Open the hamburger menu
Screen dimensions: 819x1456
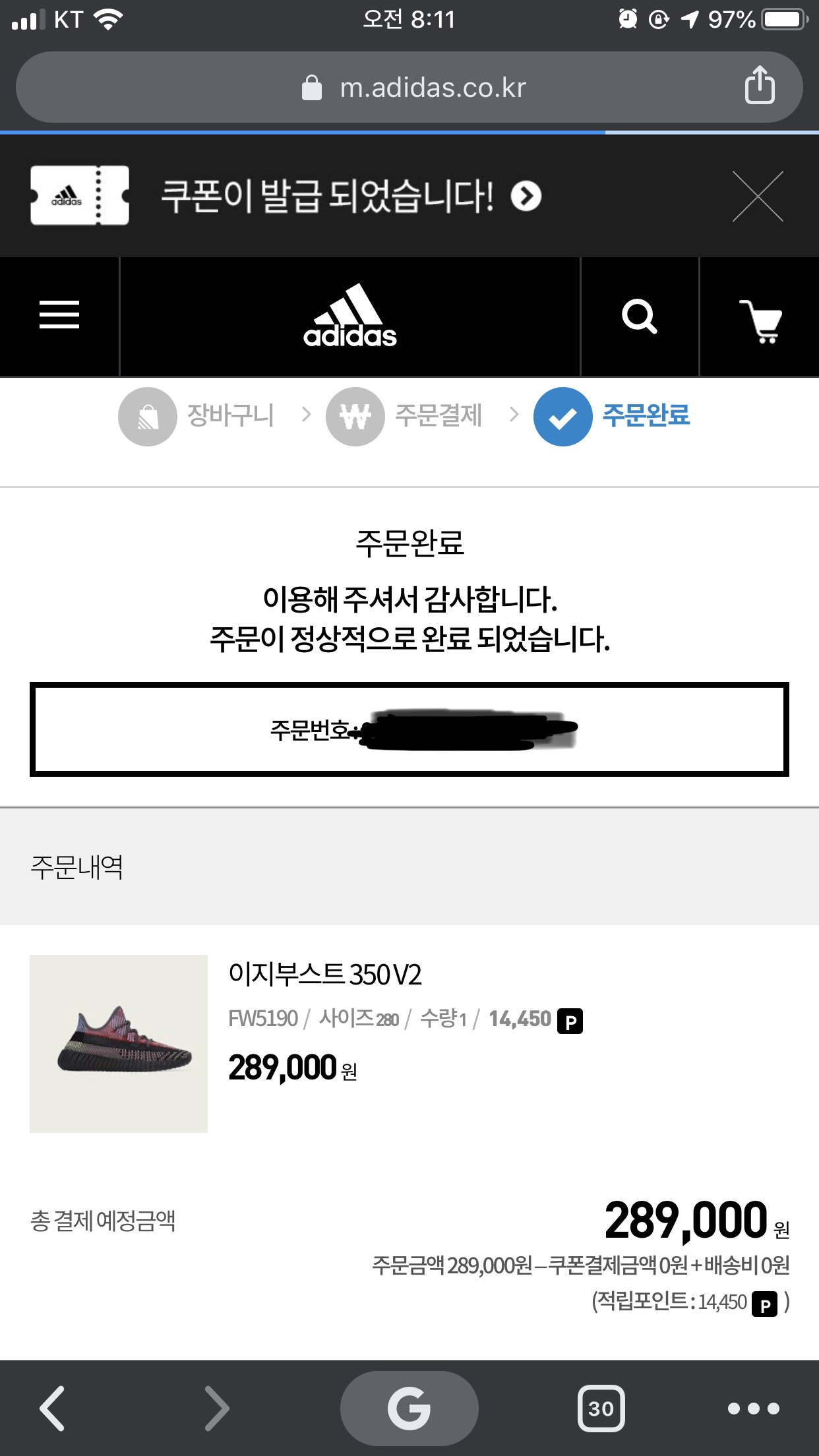coord(59,315)
